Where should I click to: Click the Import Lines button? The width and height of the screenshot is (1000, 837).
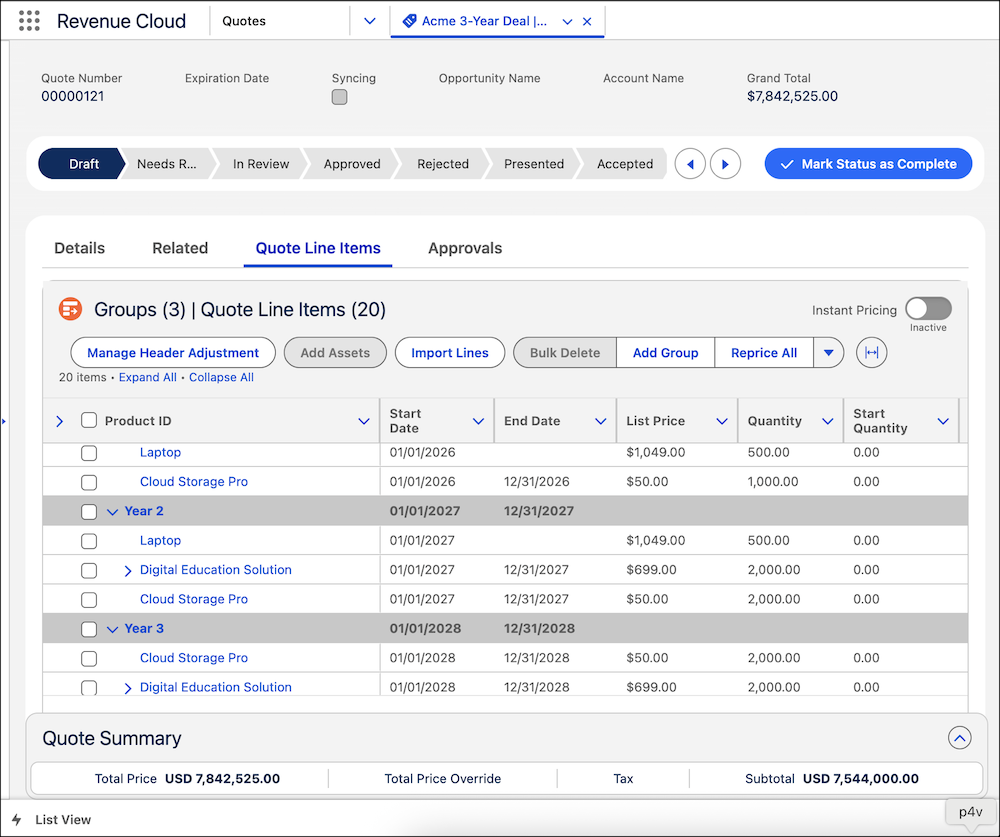coord(450,353)
